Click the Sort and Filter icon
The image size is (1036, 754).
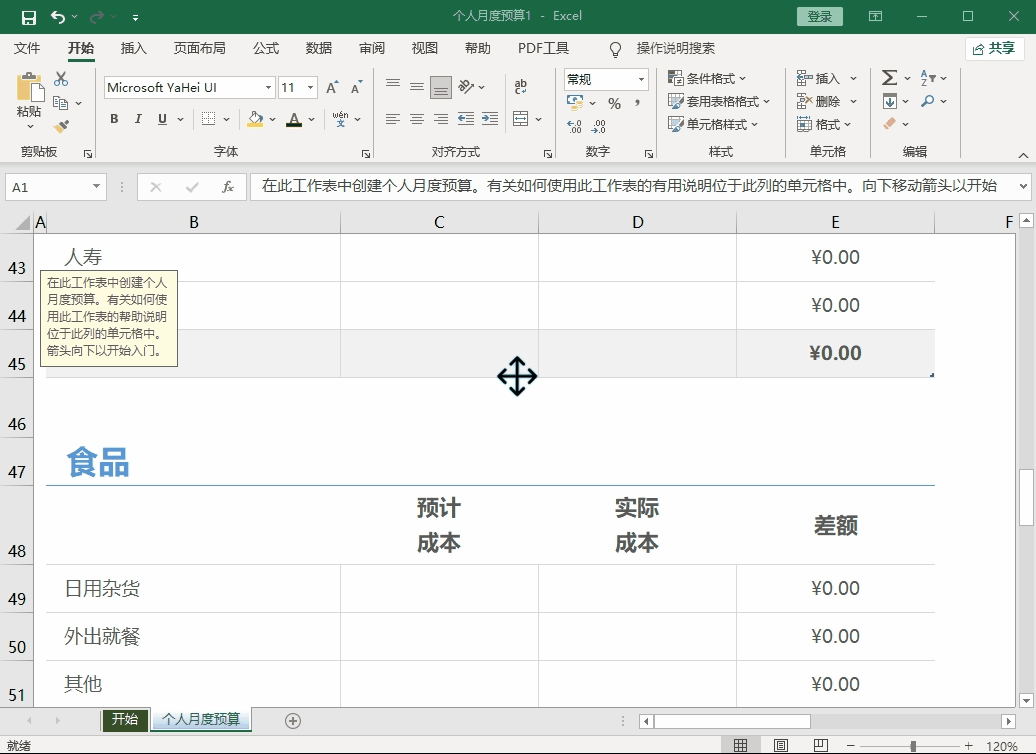coord(928,78)
